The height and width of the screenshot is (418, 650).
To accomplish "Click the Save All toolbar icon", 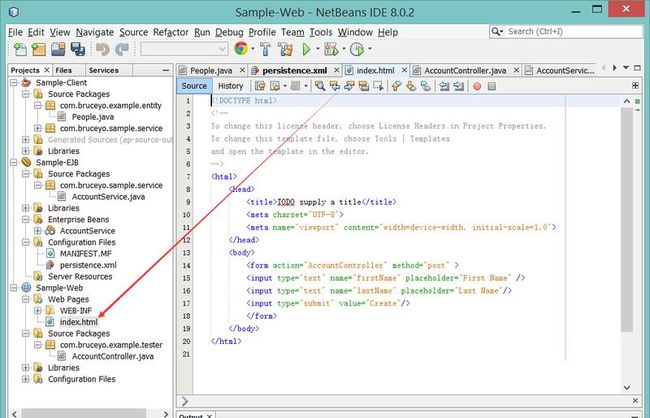I will (x=78, y=49).
